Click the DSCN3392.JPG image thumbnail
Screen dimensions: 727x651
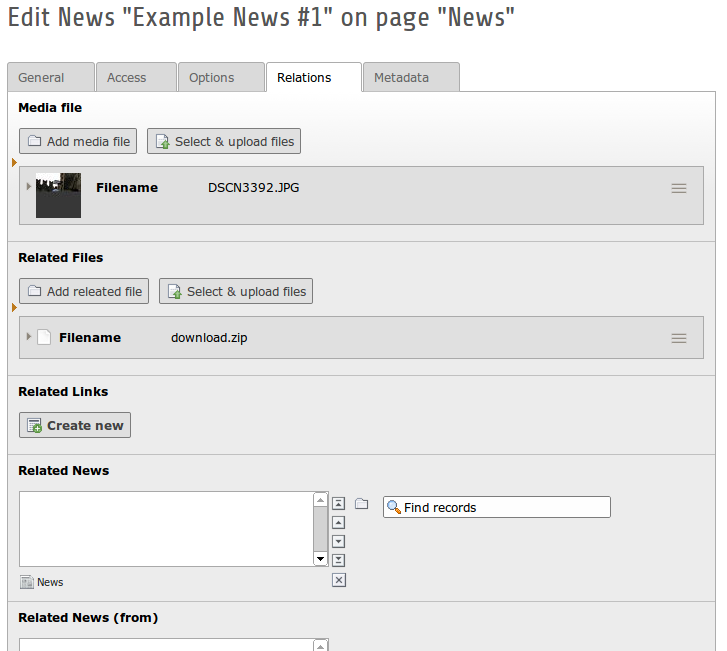pyautogui.click(x=58, y=195)
